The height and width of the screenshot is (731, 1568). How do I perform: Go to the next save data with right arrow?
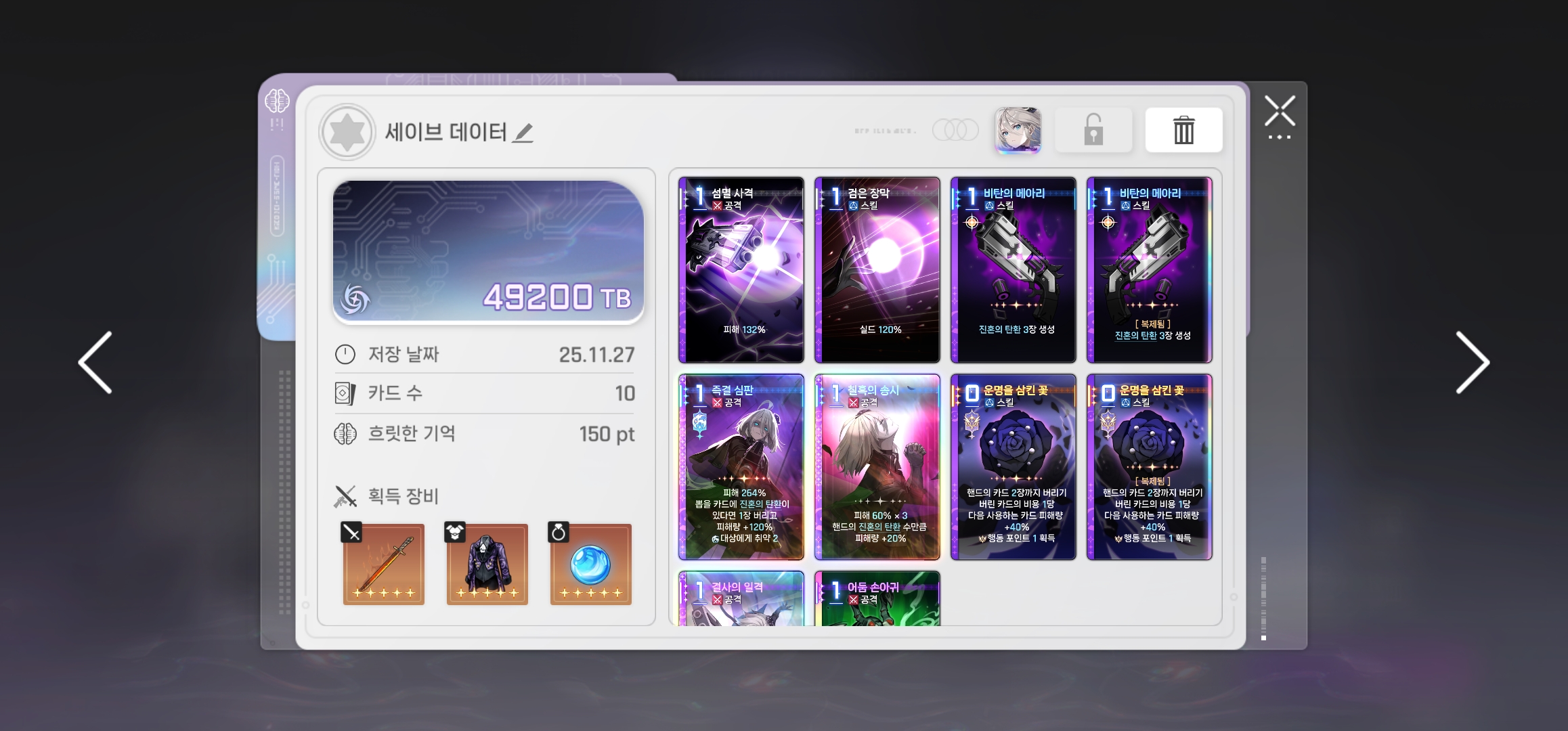pyautogui.click(x=1473, y=363)
